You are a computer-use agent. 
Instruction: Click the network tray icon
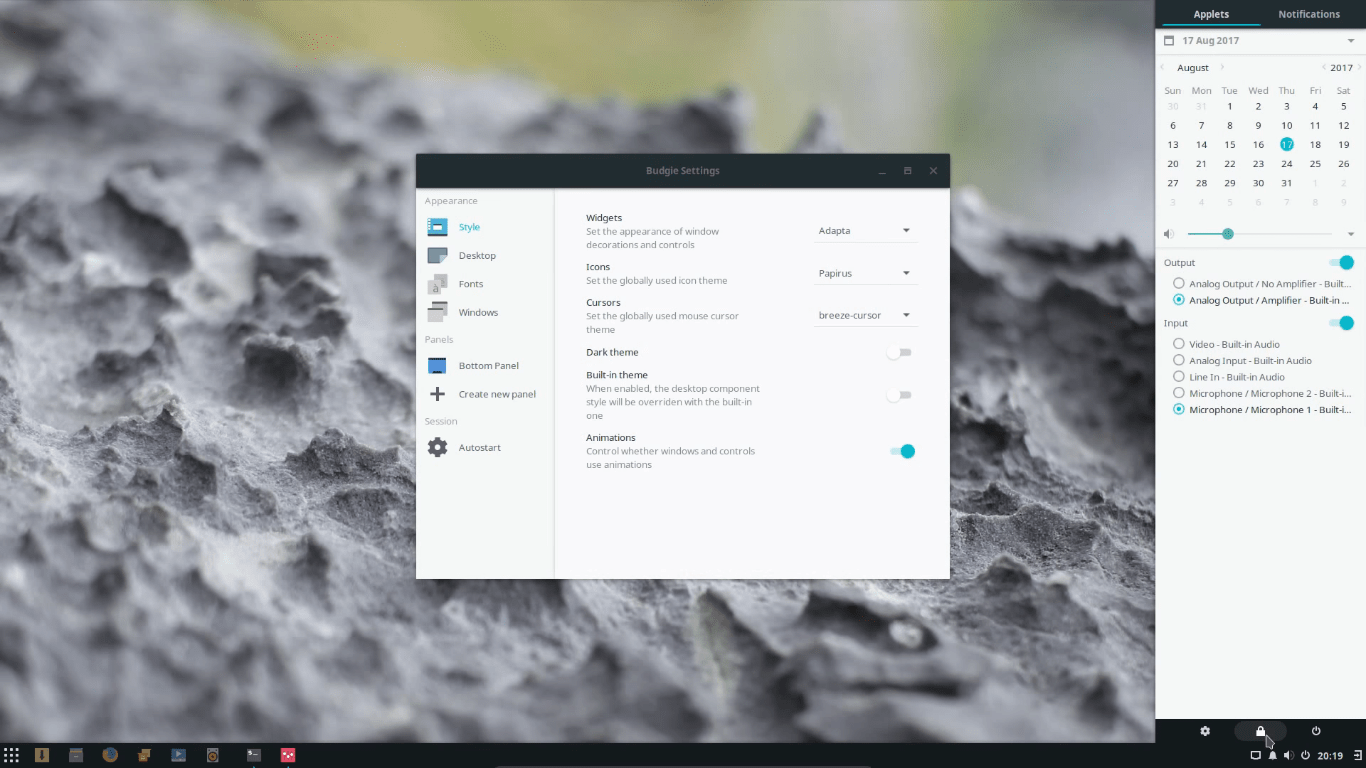coord(1256,755)
